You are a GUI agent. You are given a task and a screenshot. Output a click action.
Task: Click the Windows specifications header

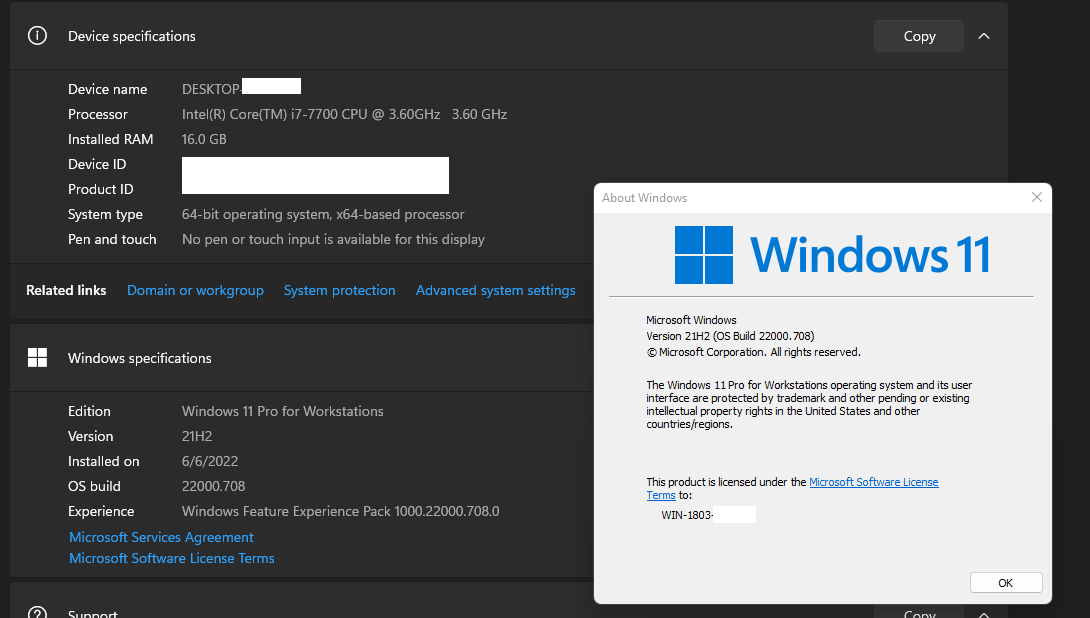140,358
